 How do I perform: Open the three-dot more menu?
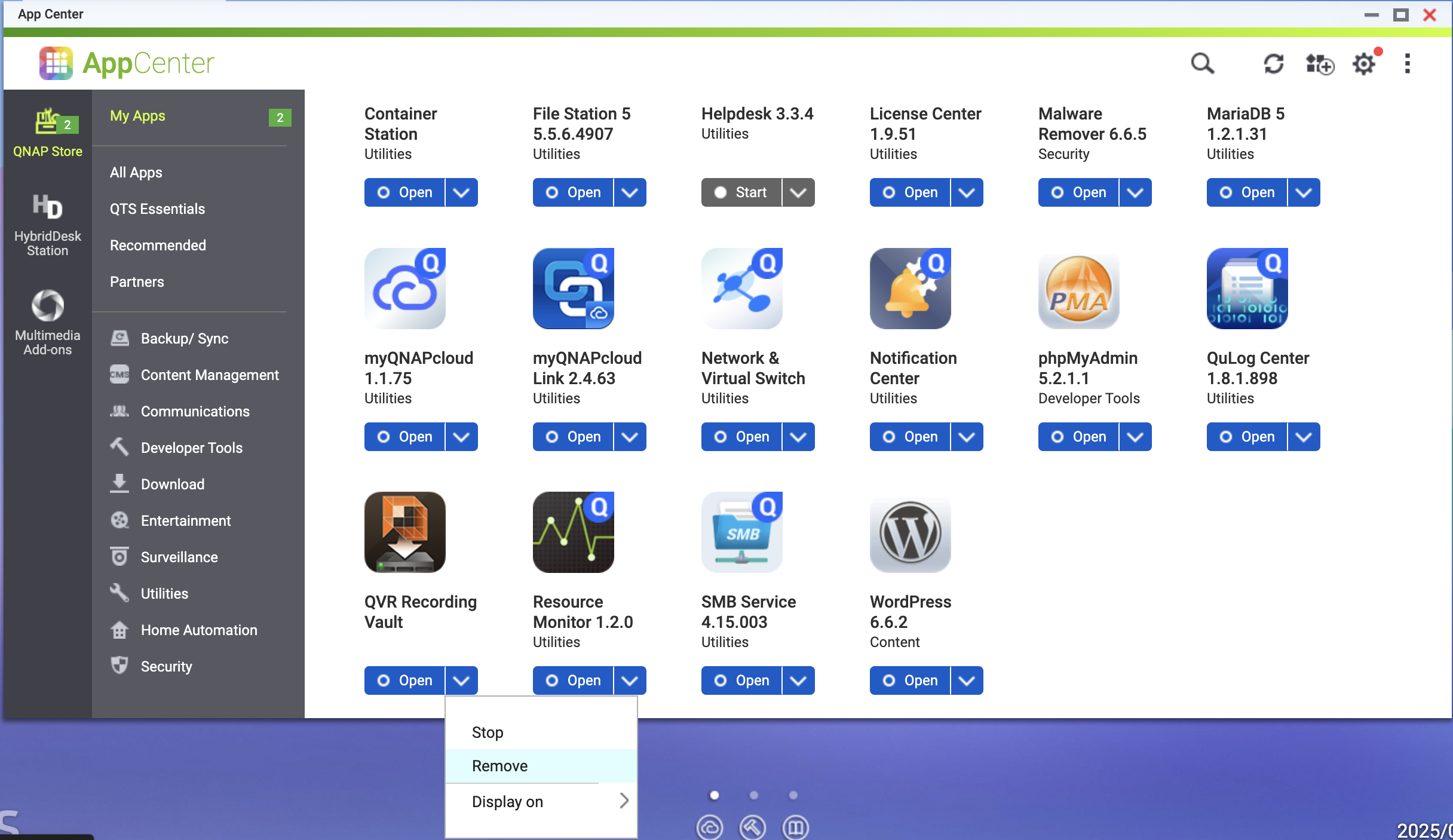[x=1408, y=63]
